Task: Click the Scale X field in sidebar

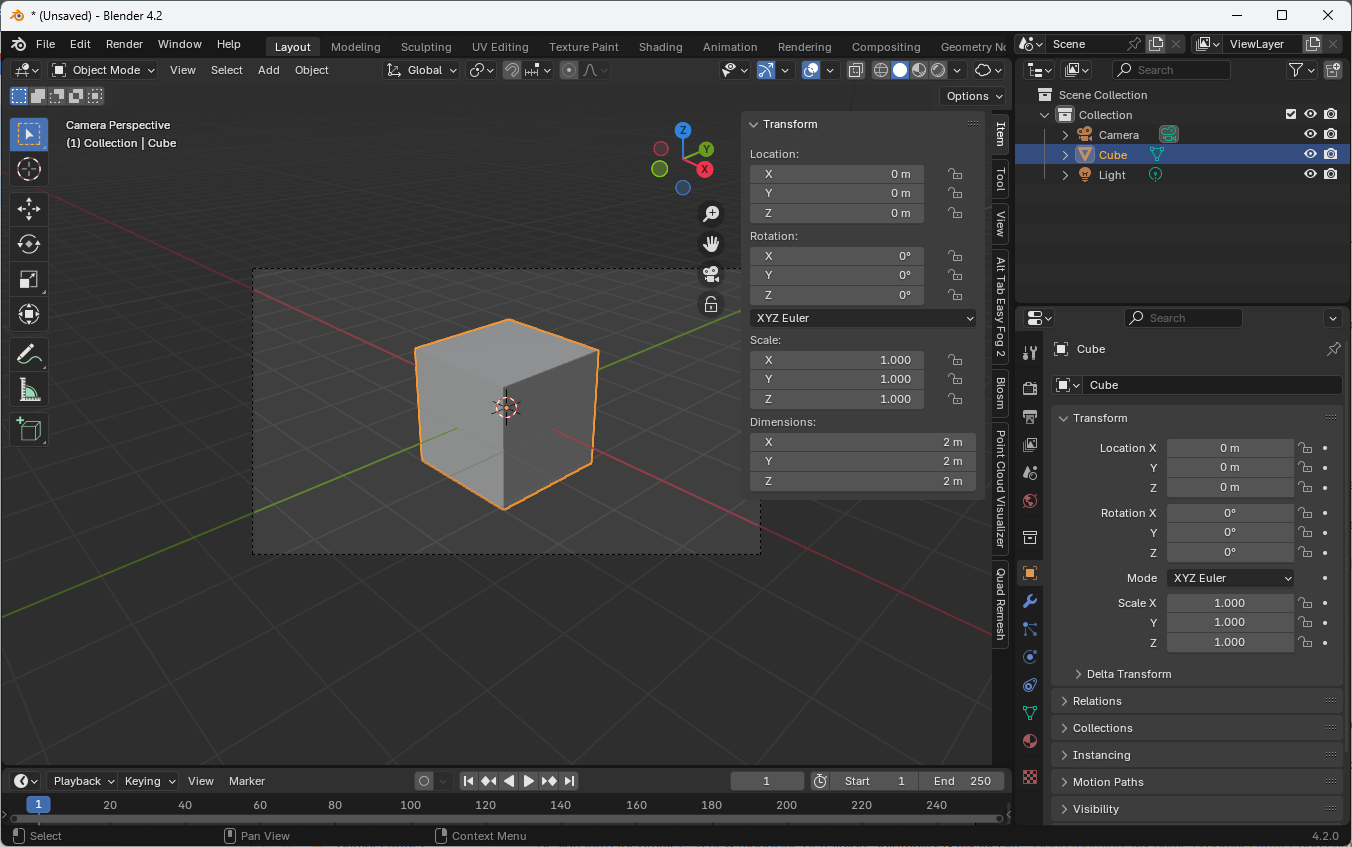Action: click(837, 360)
